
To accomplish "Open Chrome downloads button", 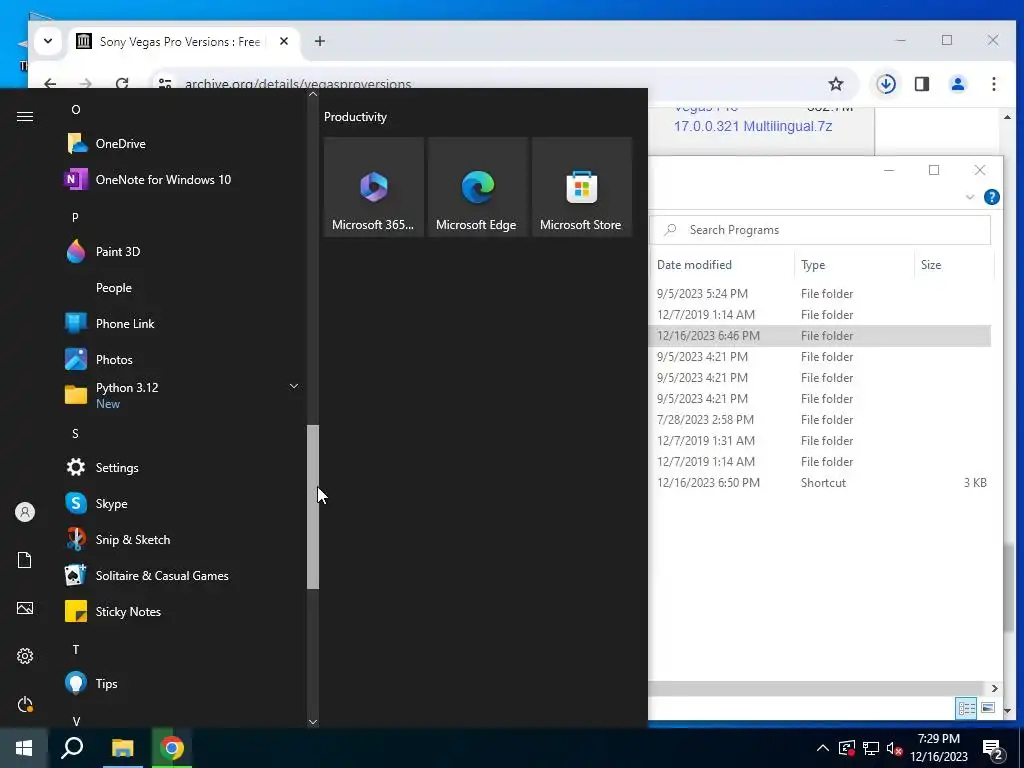I will [886, 84].
